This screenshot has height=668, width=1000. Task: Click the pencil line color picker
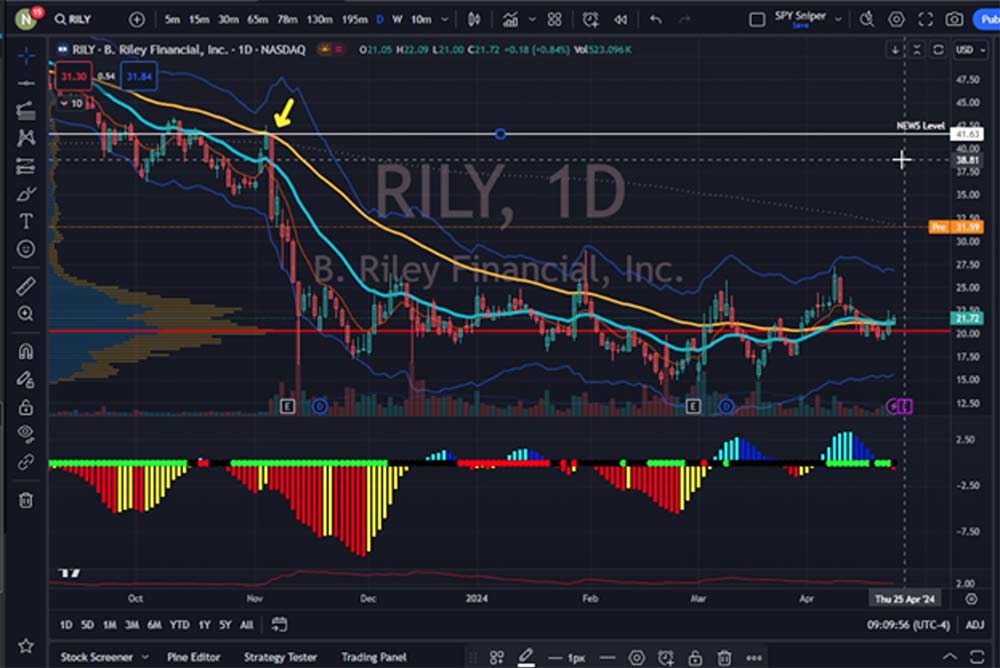[526, 657]
